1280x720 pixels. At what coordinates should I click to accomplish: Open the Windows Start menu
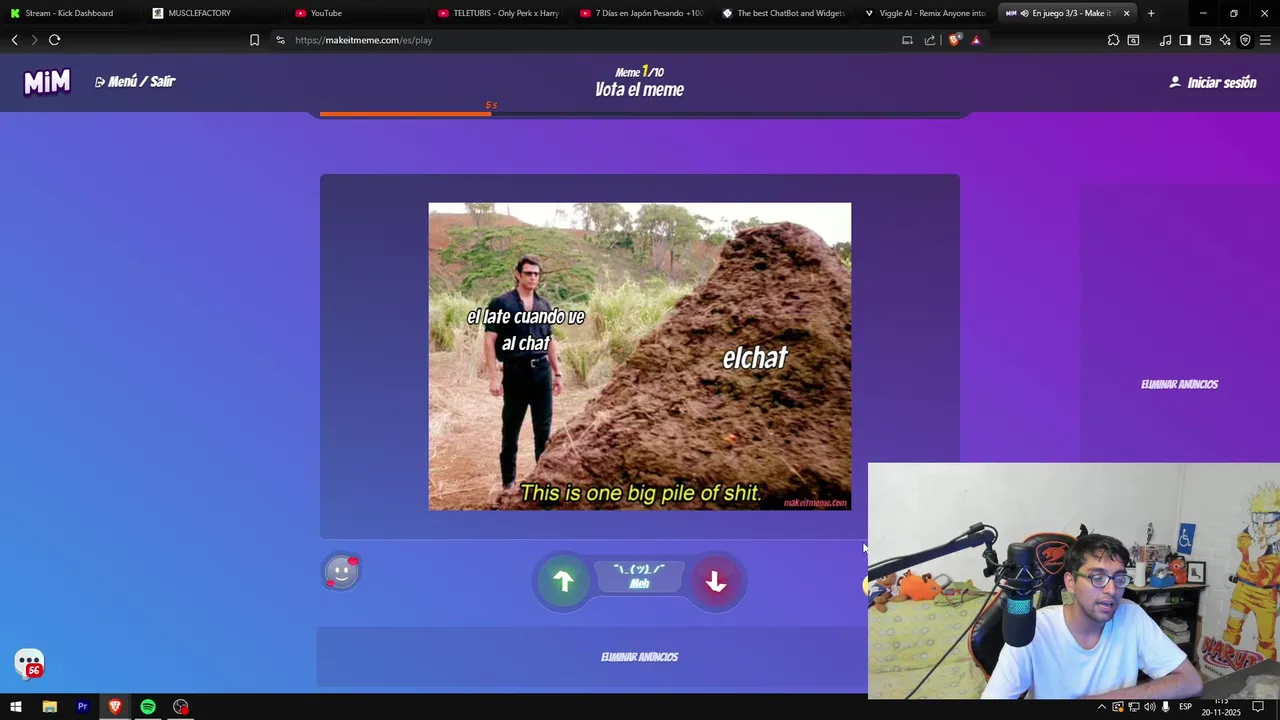16,707
